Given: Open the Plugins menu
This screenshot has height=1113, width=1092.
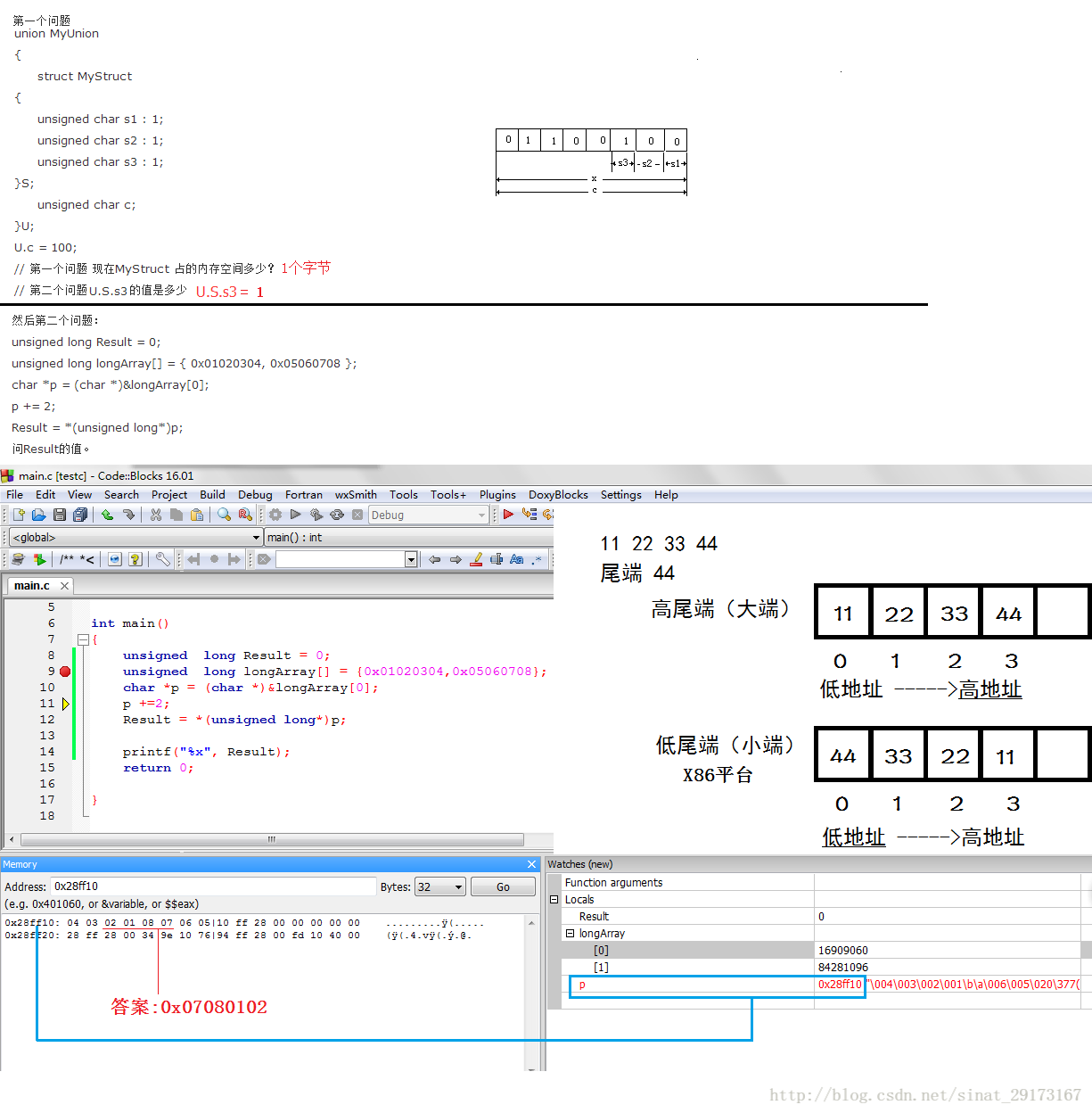Looking at the screenshot, I should (x=497, y=495).
